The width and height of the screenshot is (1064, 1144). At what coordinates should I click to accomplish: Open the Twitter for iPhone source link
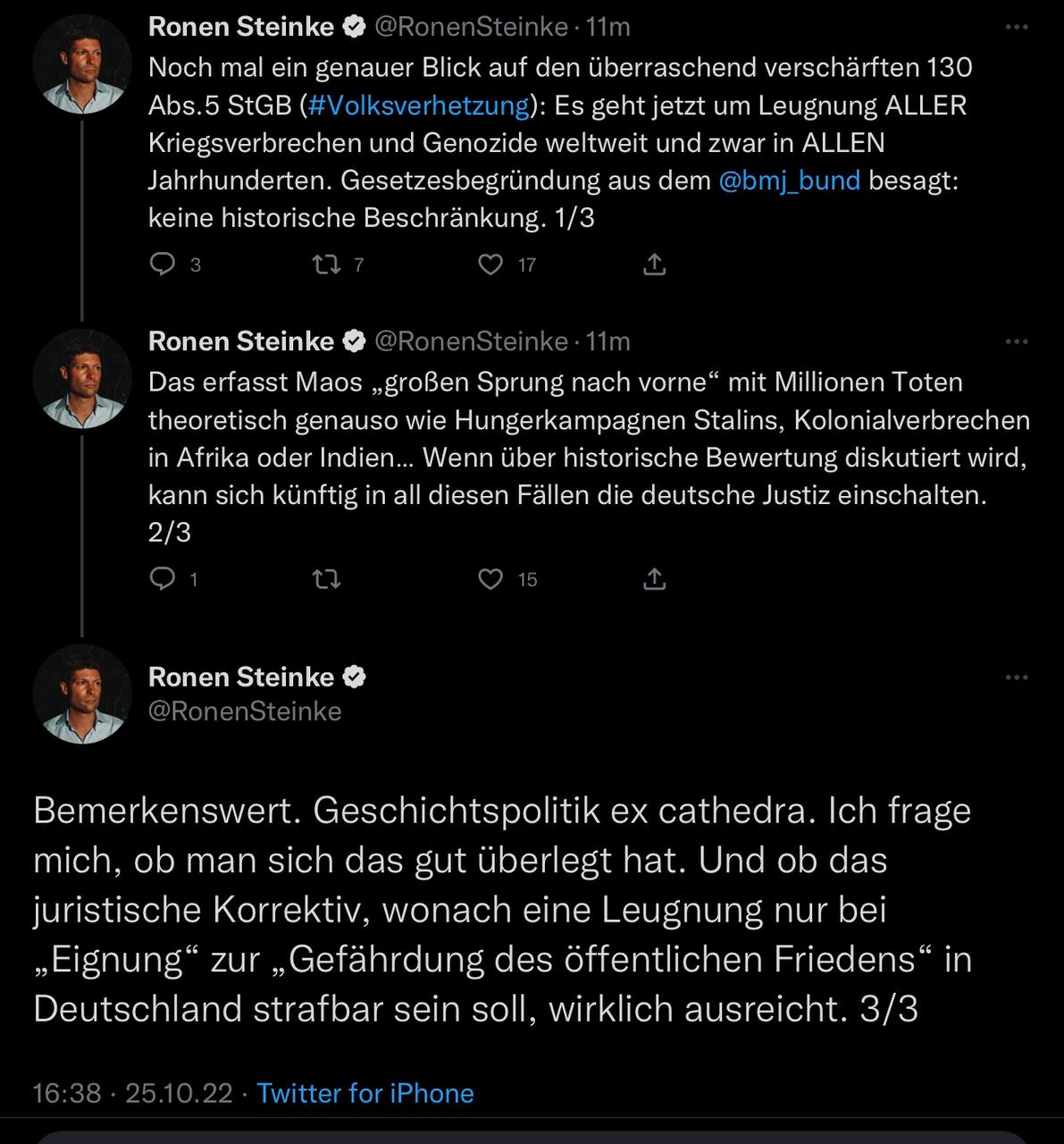(x=365, y=1093)
